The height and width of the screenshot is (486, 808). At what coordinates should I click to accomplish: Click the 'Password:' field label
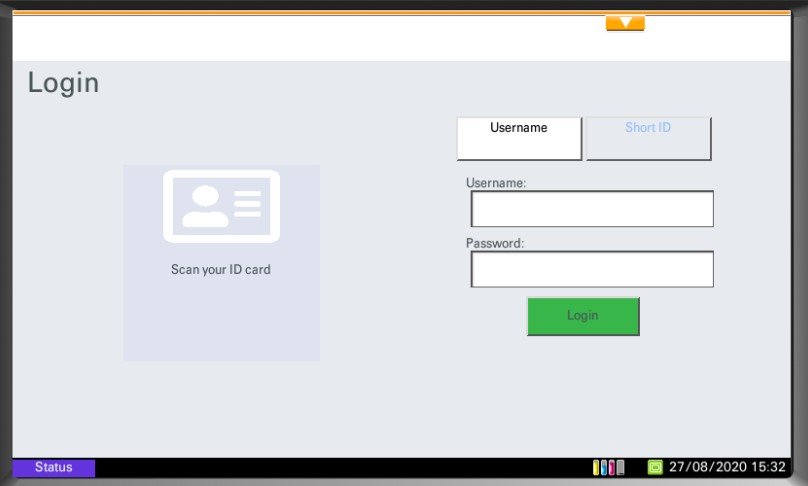495,243
